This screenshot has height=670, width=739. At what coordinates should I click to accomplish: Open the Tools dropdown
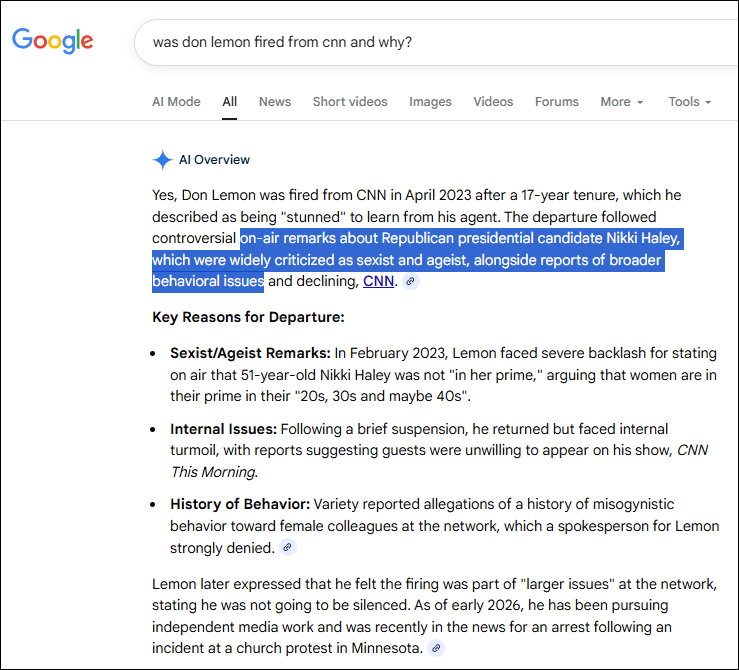click(x=689, y=102)
